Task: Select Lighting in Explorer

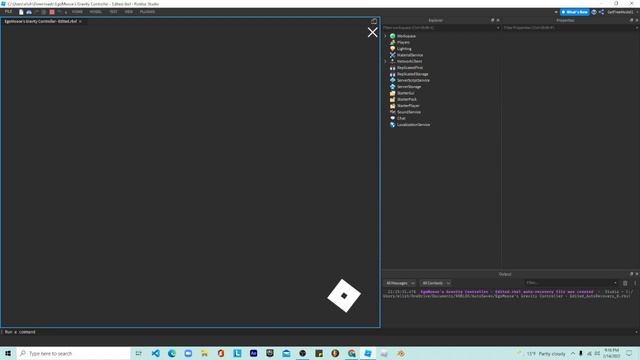Action: coord(404,49)
